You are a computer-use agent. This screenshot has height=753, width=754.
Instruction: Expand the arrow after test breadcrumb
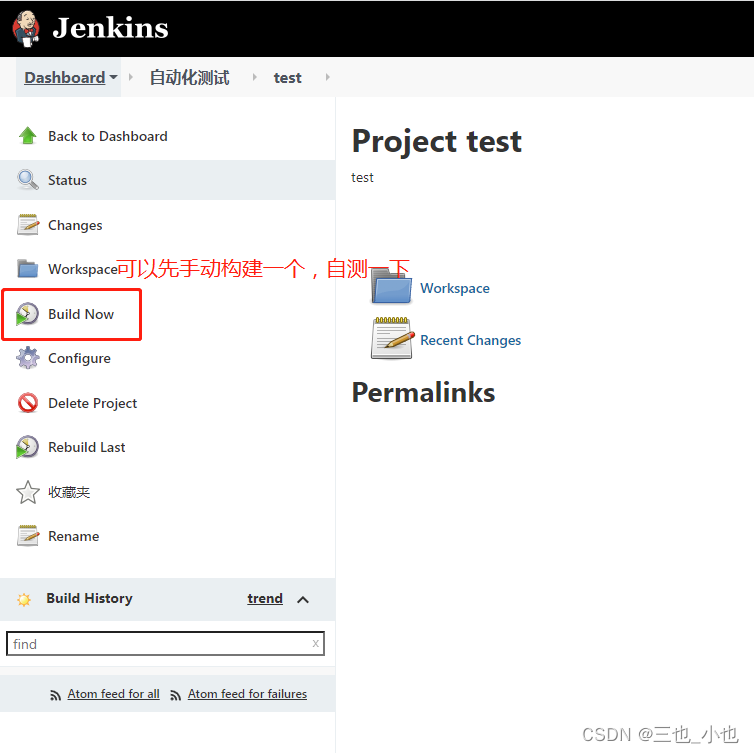click(x=327, y=77)
